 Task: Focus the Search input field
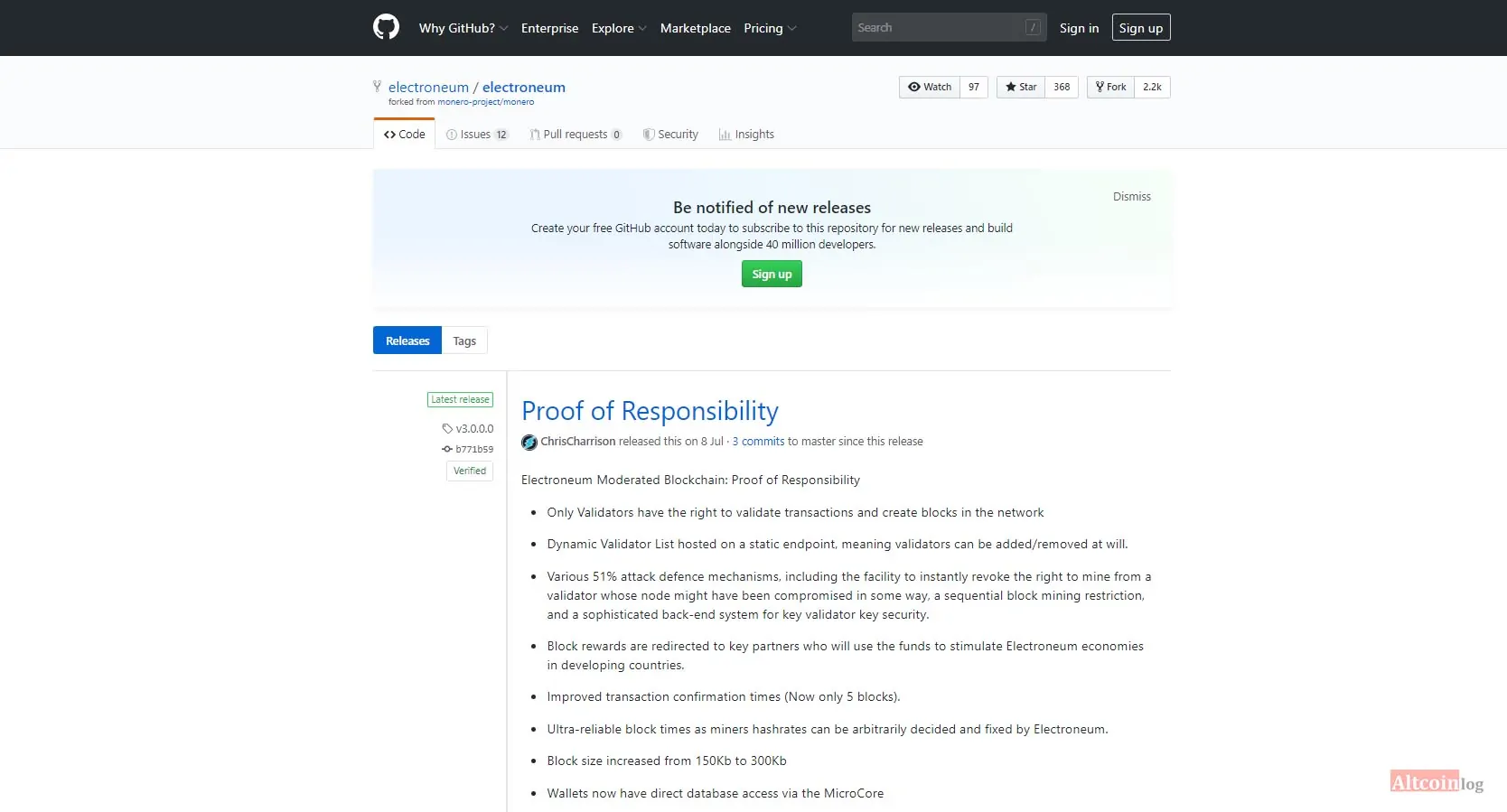949,27
